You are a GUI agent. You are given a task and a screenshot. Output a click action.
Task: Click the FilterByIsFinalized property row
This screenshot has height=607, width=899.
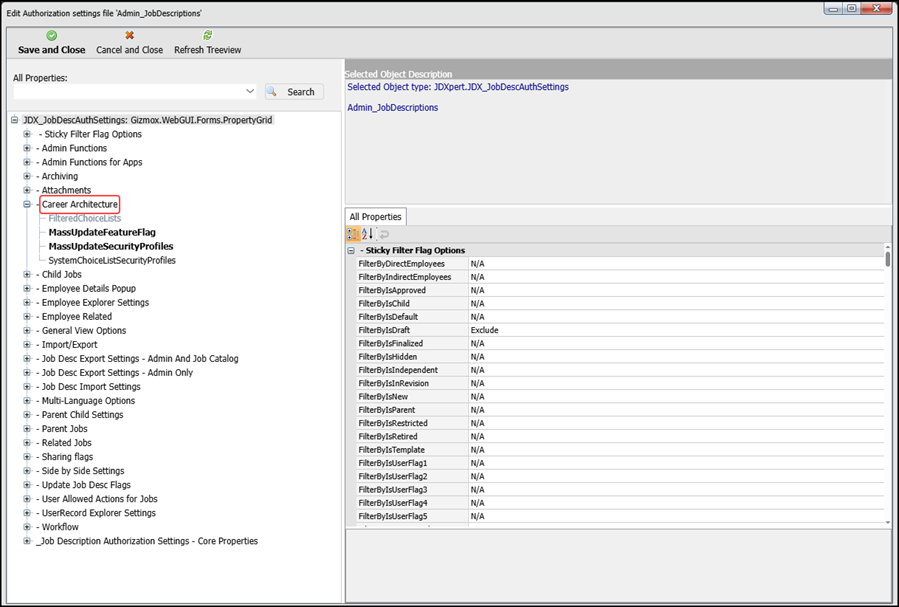point(620,343)
